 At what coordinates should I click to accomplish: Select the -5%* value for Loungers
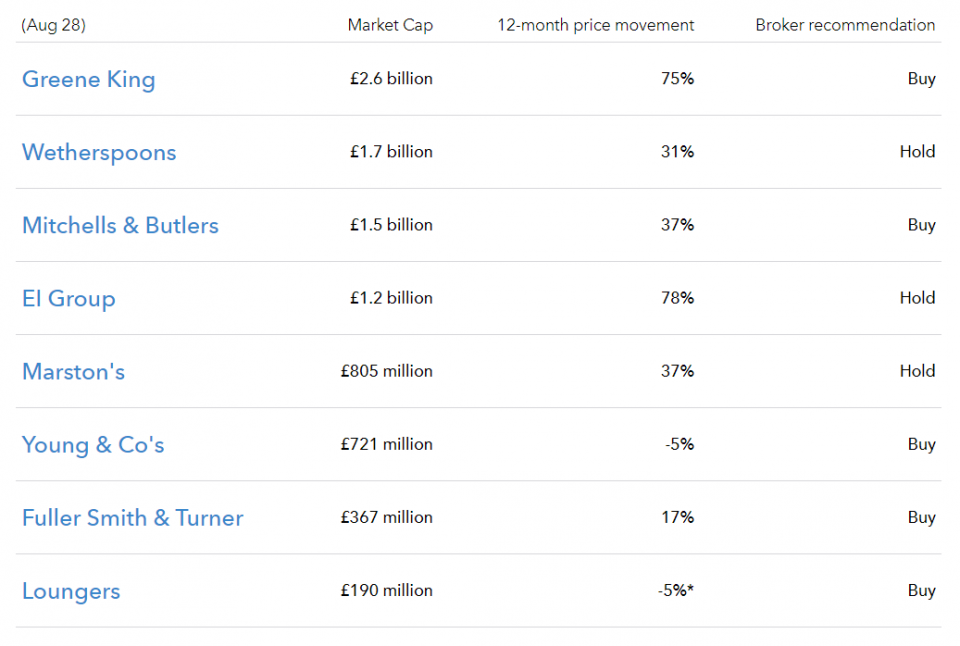676,590
